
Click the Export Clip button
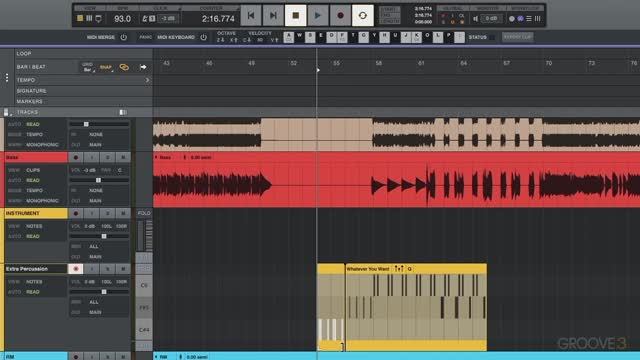[518, 37]
